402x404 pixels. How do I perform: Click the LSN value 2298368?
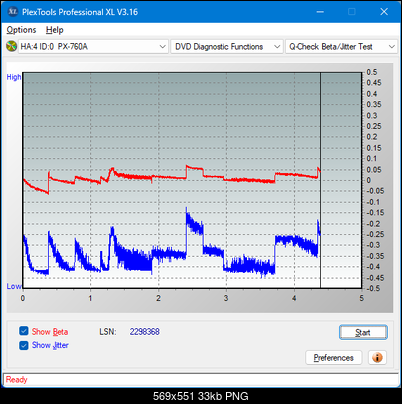click(145, 332)
